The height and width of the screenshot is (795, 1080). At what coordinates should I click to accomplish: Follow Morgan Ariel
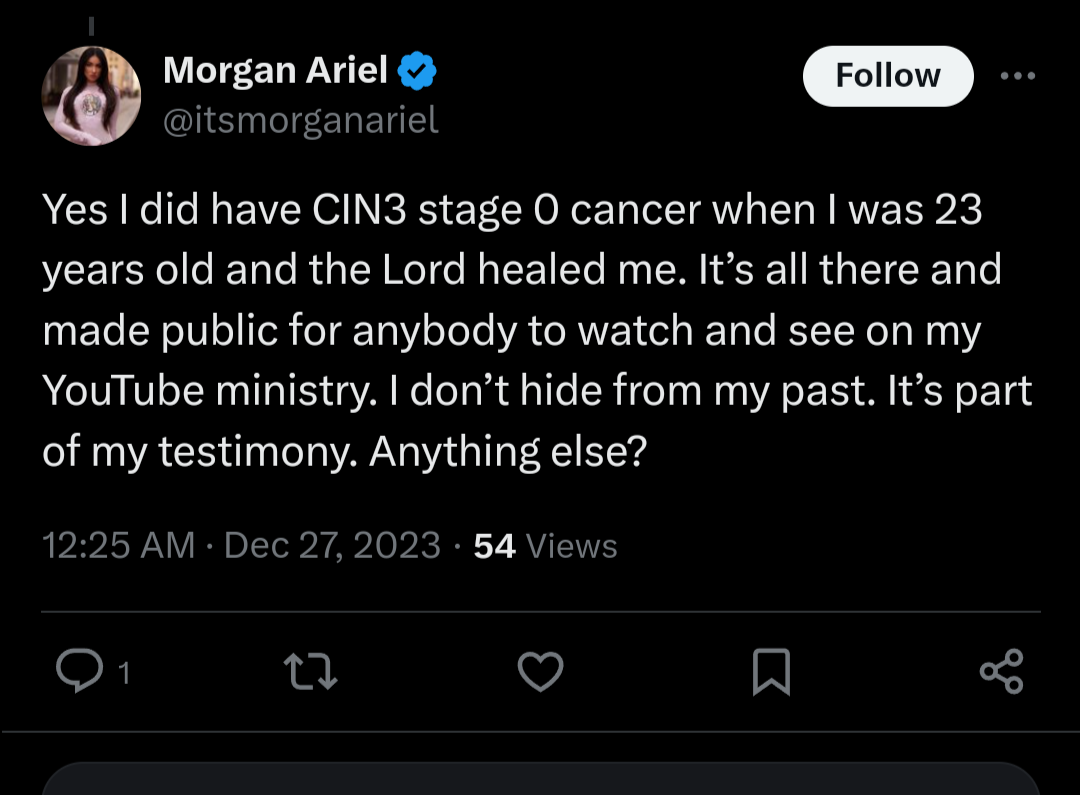click(887, 76)
